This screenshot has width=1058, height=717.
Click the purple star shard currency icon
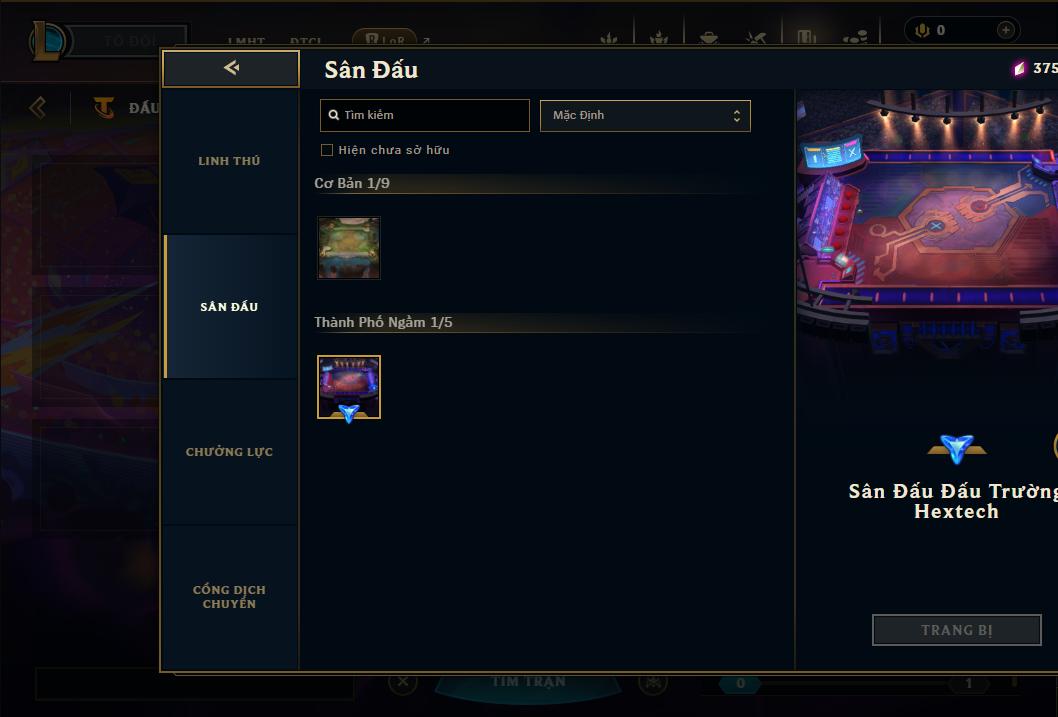(x=1020, y=68)
